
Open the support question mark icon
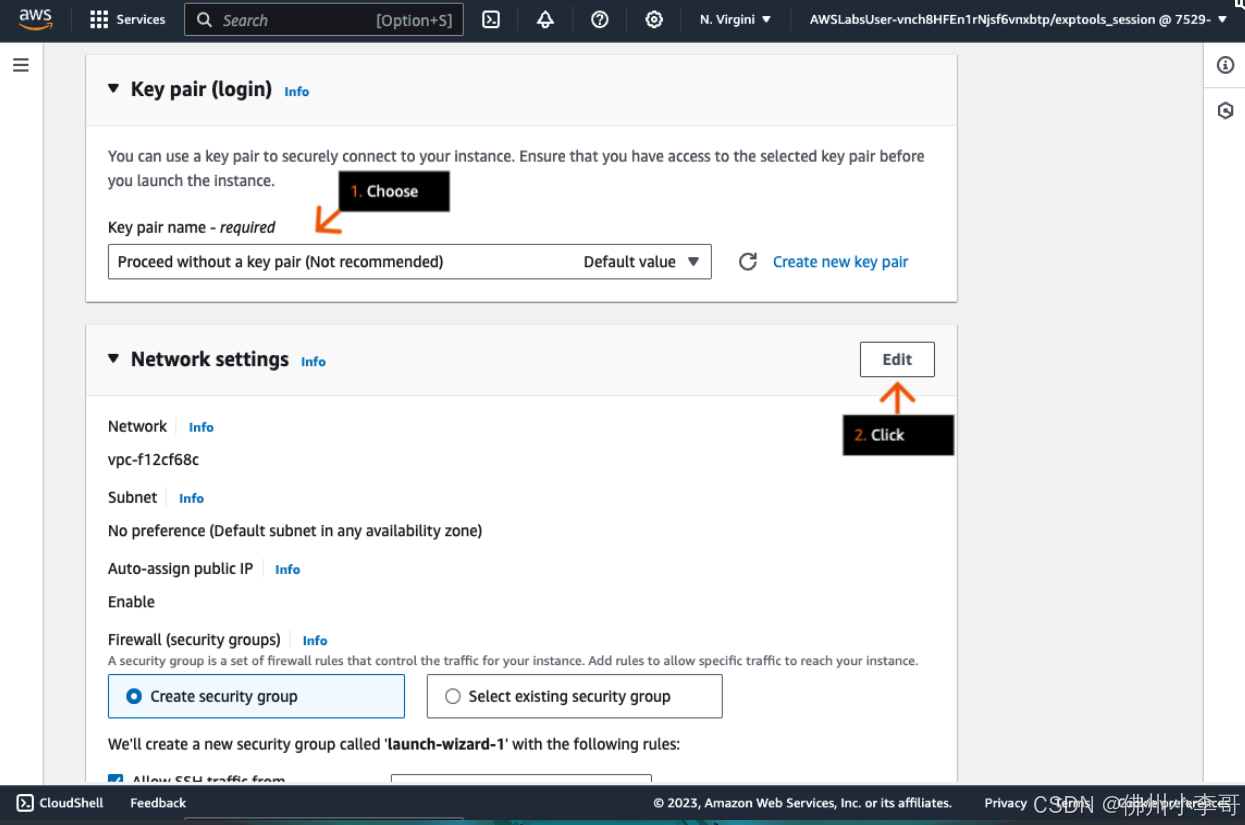pos(600,20)
